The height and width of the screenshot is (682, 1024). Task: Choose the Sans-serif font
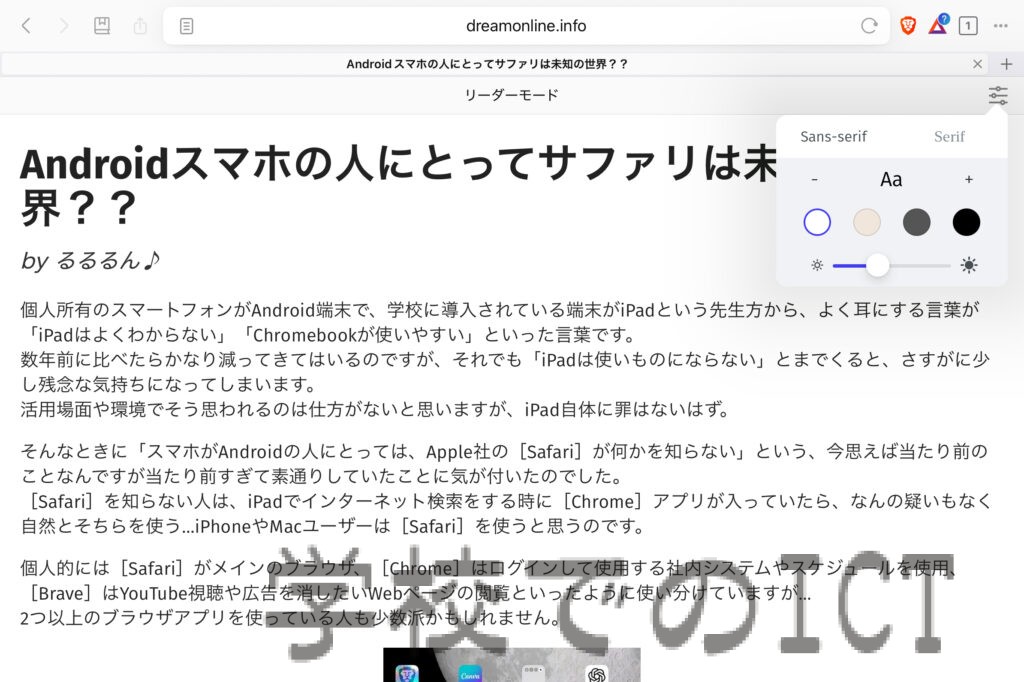833,137
